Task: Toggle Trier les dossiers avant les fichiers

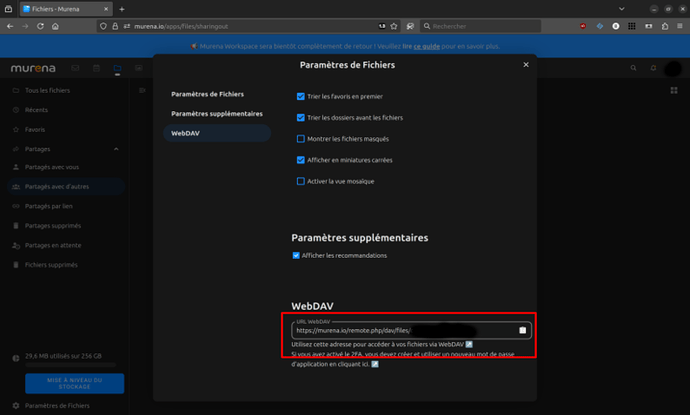Action: 301,118
